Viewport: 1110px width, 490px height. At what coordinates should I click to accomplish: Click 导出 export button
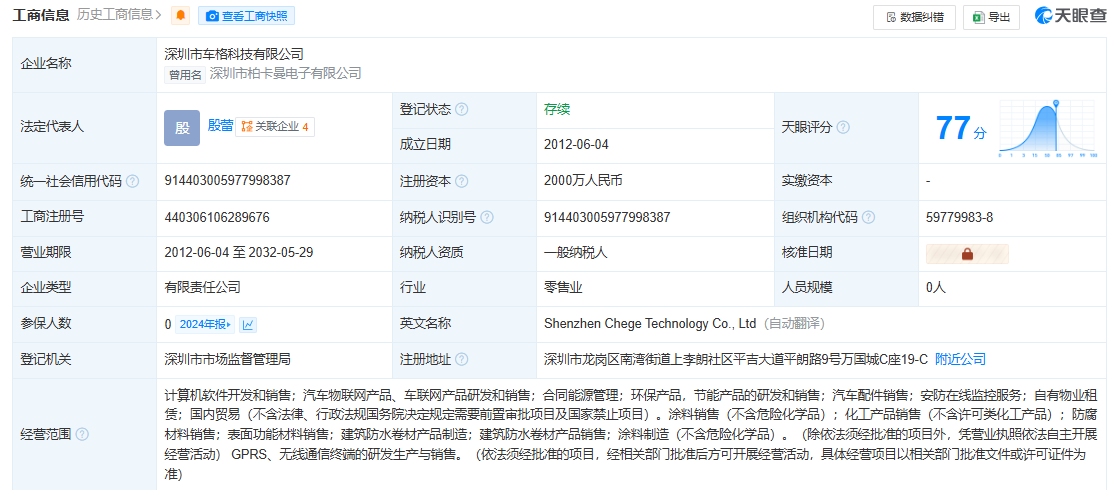991,18
